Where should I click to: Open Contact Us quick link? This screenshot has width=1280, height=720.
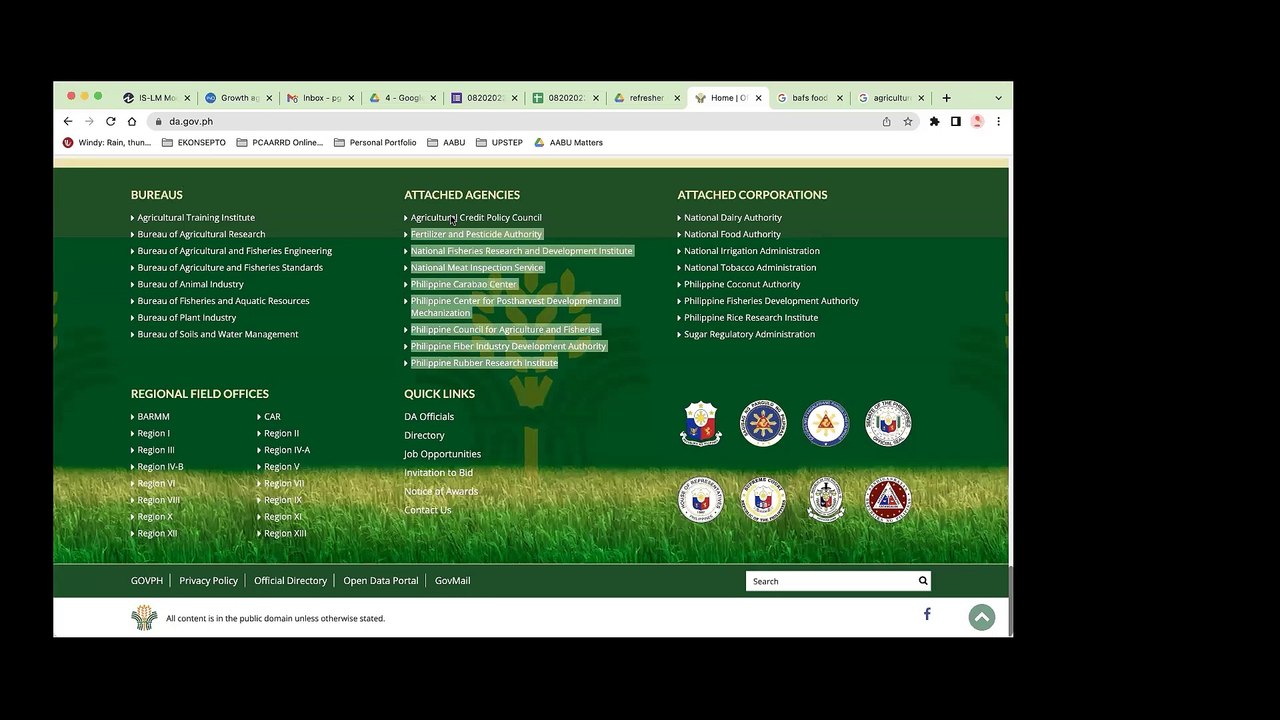[x=427, y=510]
